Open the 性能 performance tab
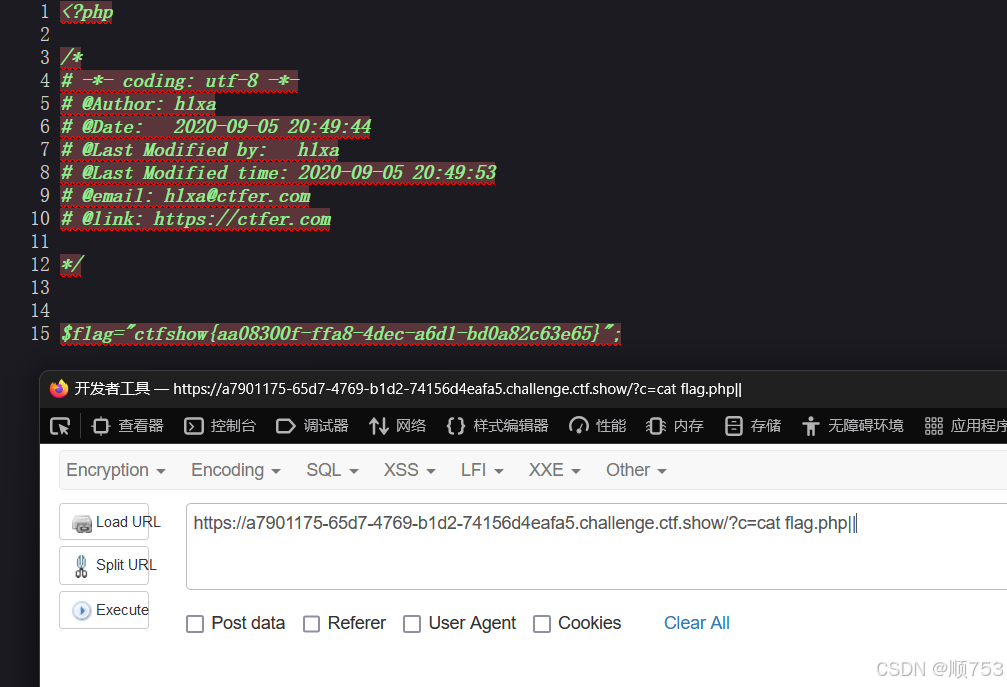The width and height of the screenshot is (1007, 687). coord(597,426)
